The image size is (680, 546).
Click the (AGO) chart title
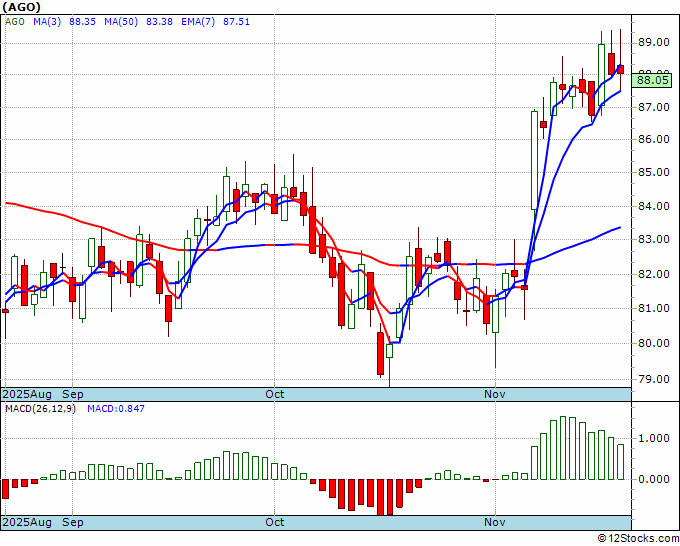pos(22,7)
